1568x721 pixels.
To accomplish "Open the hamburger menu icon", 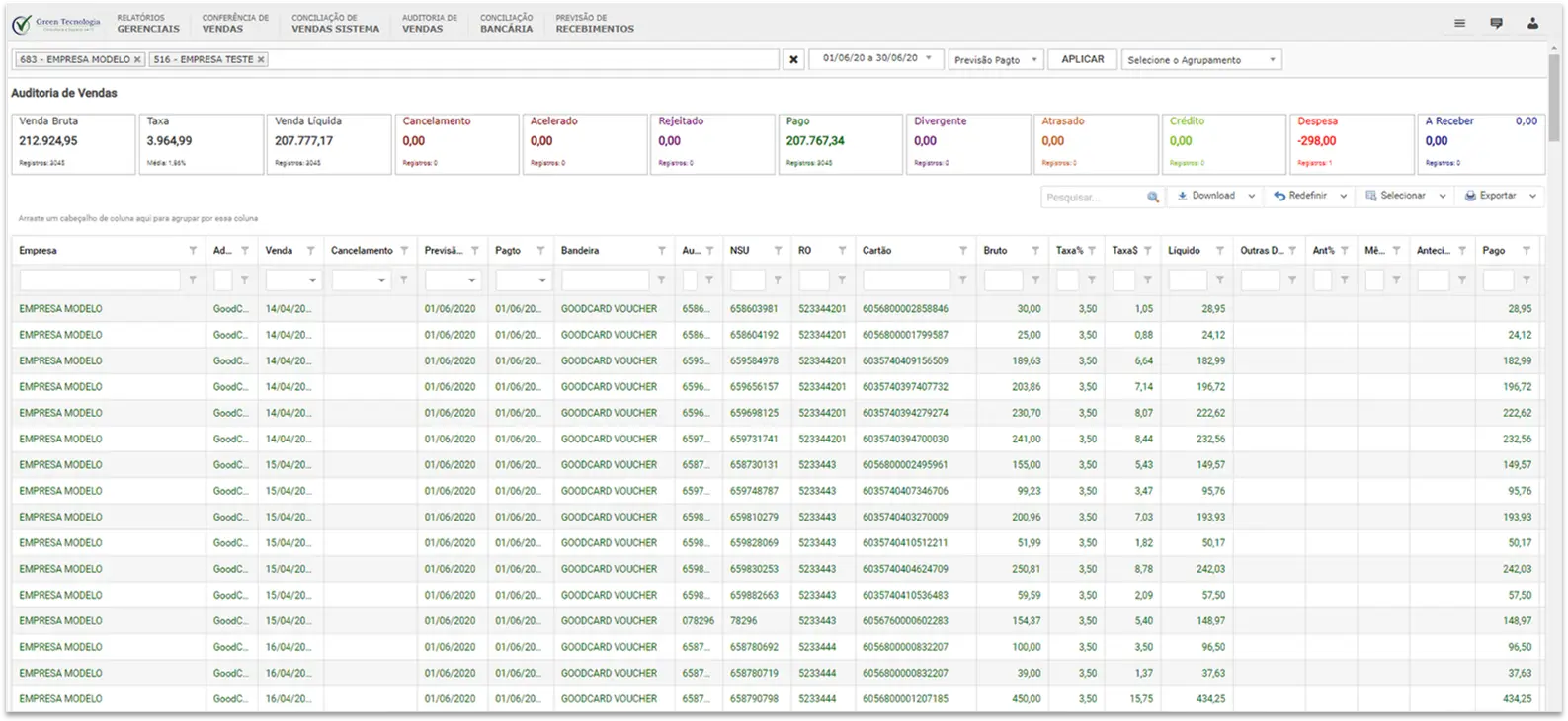I will tap(1459, 23).
